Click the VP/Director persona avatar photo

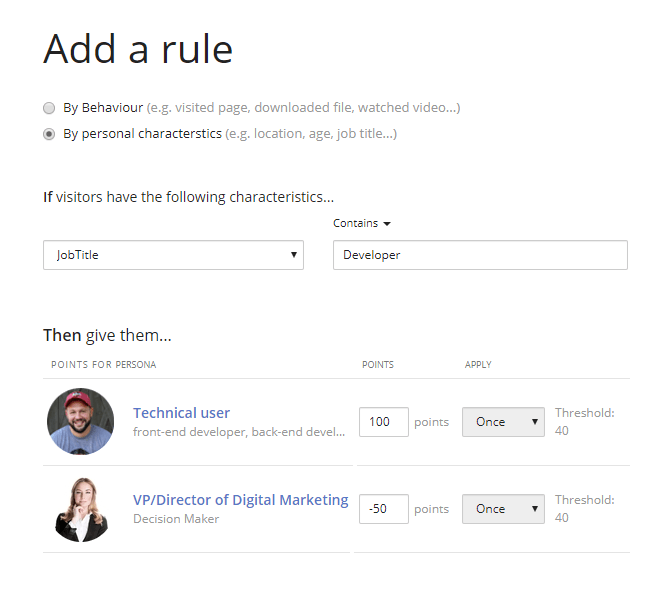point(80,509)
